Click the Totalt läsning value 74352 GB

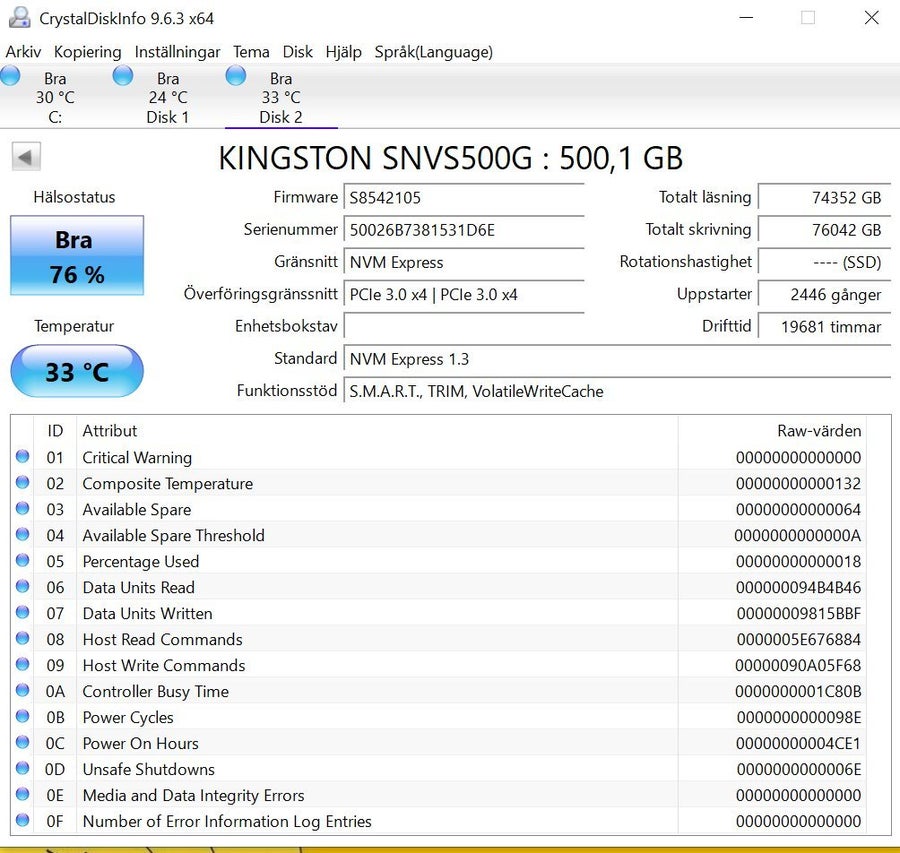coord(824,198)
